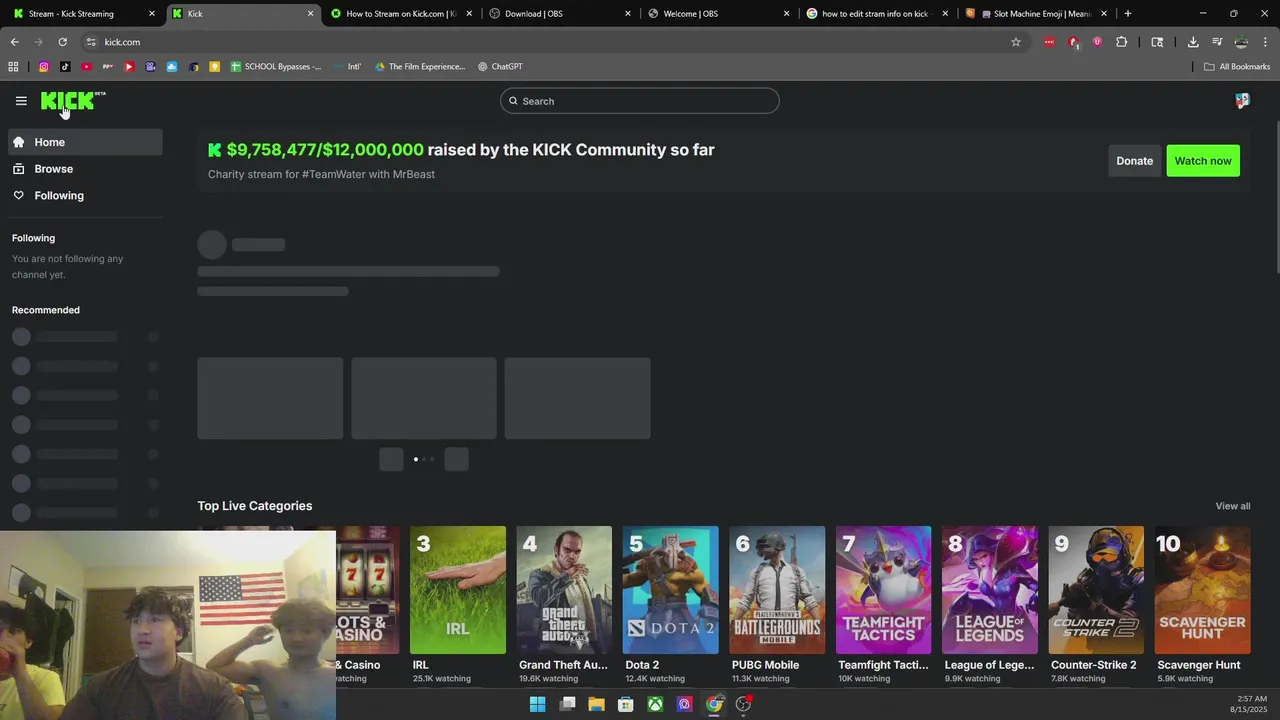This screenshot has height=720, width=1280.
Task: Switch to the How to Stream on Kick.com tab
Action: tap(401, 14)
